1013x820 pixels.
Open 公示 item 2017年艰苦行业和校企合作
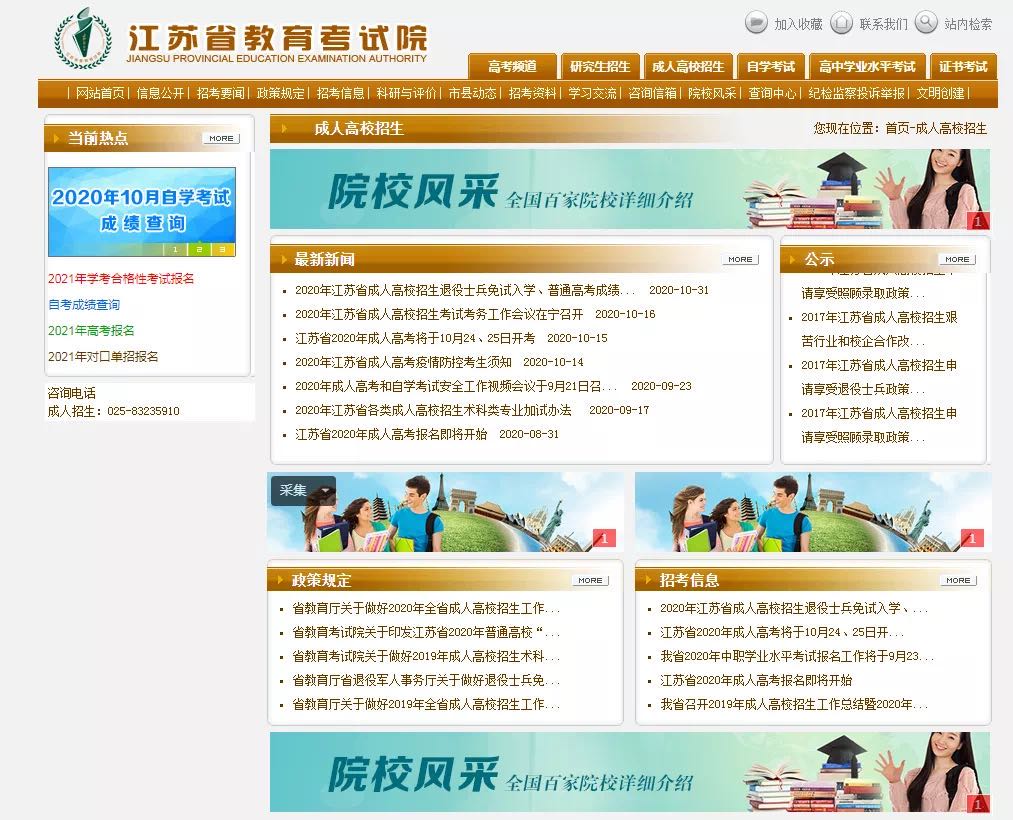[879, 329]
